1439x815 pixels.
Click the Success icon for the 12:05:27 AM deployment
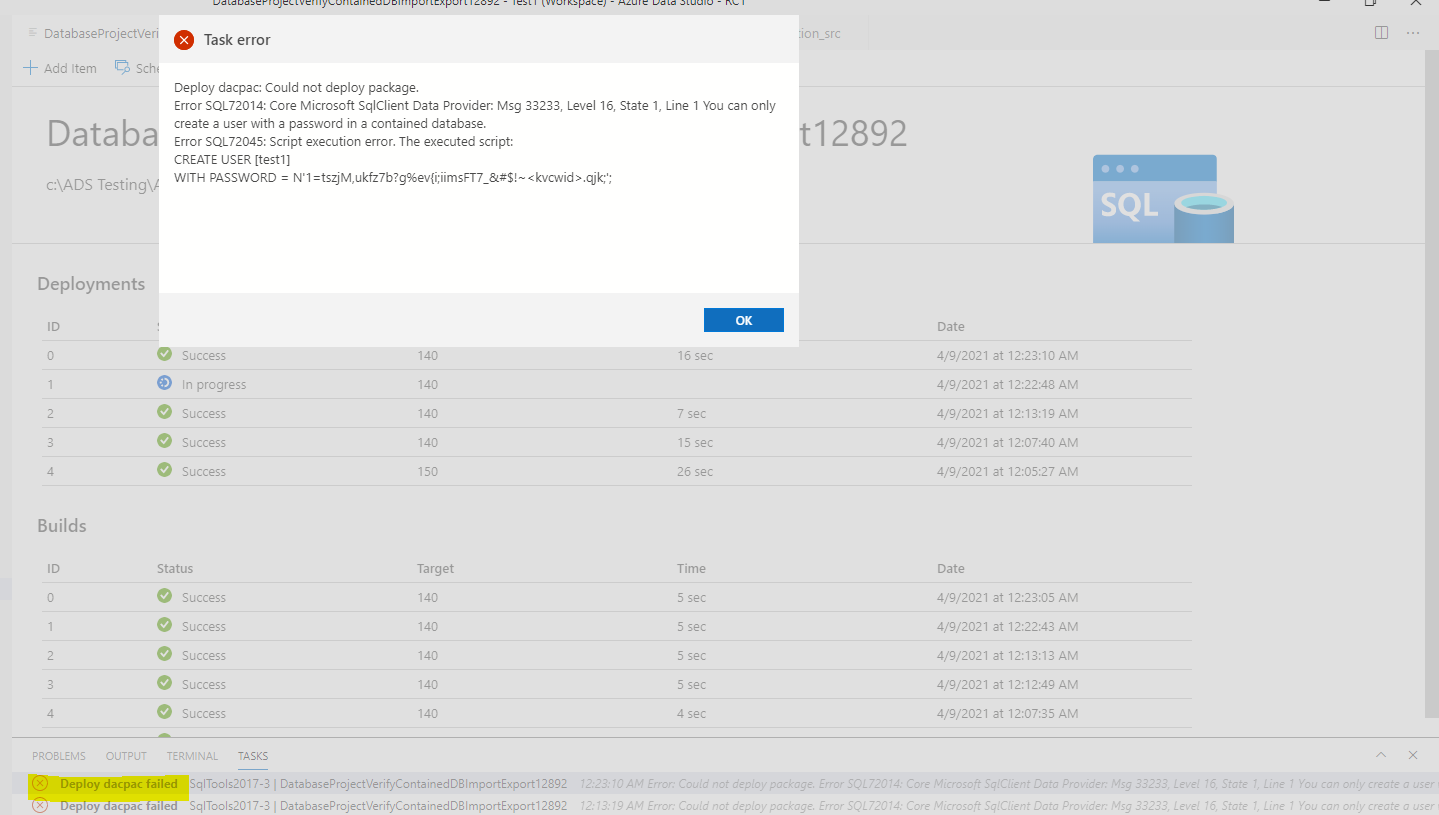click(165, 470)
